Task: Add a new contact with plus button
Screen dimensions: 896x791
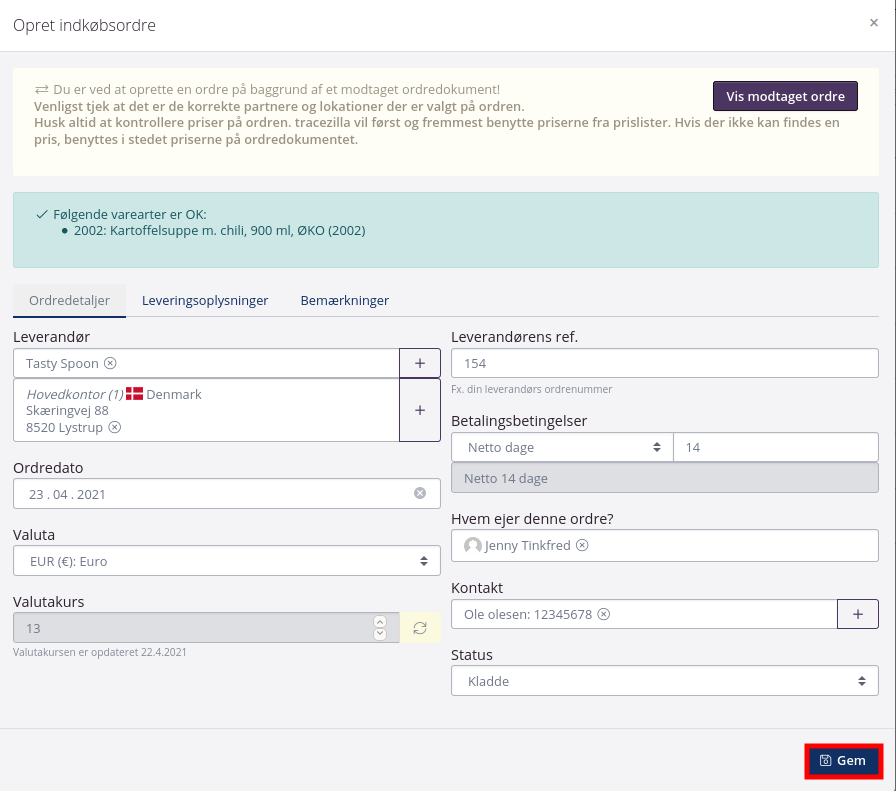Action: 857,614
